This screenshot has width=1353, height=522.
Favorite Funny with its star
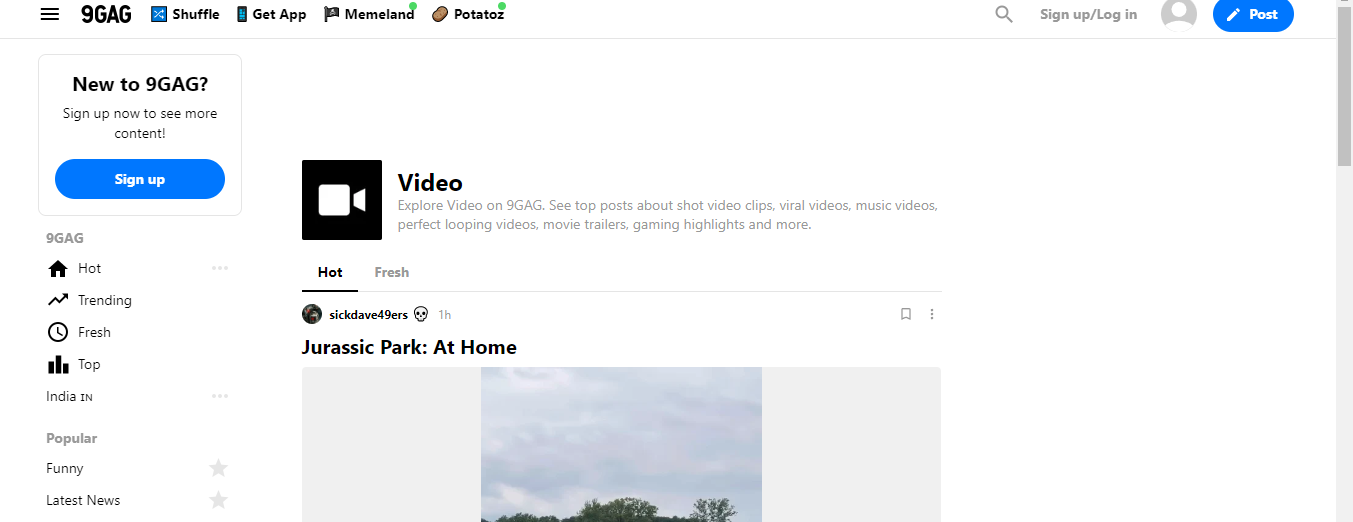(x=218, y=468)
